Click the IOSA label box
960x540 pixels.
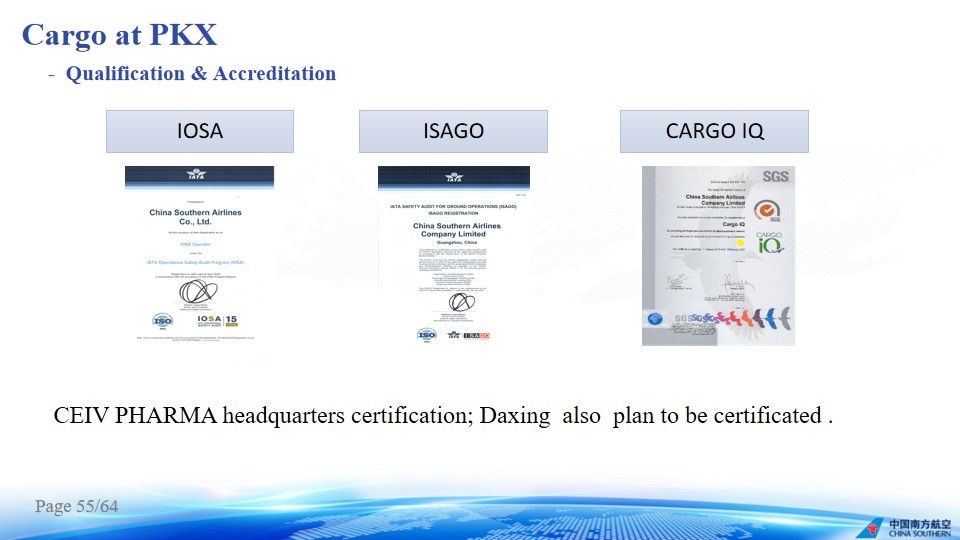[200, 132]
